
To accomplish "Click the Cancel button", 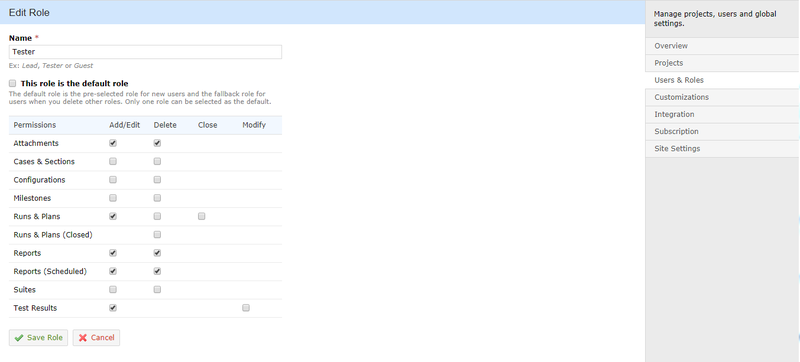I will click(96, 338).
